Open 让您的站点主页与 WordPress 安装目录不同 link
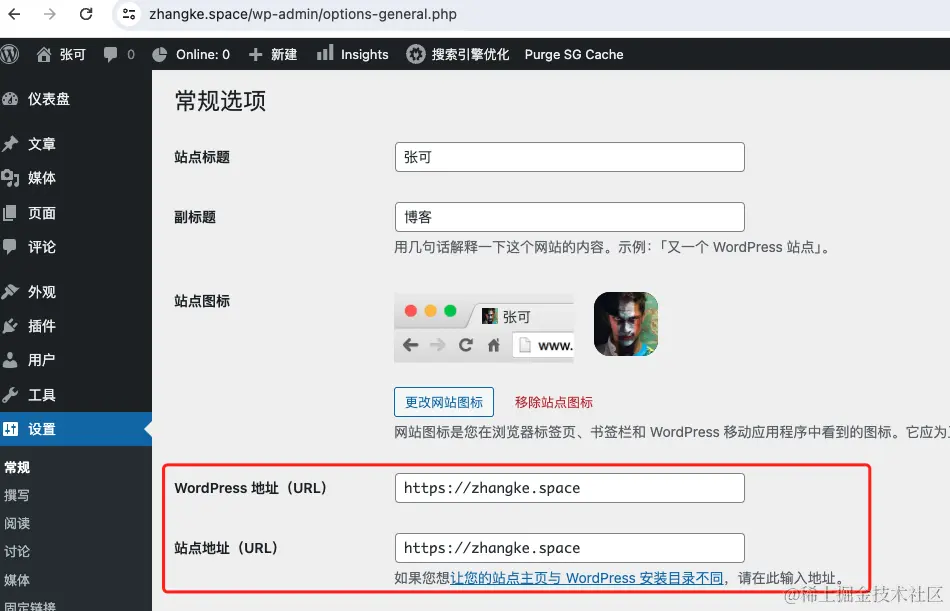 tap(586, 578)
